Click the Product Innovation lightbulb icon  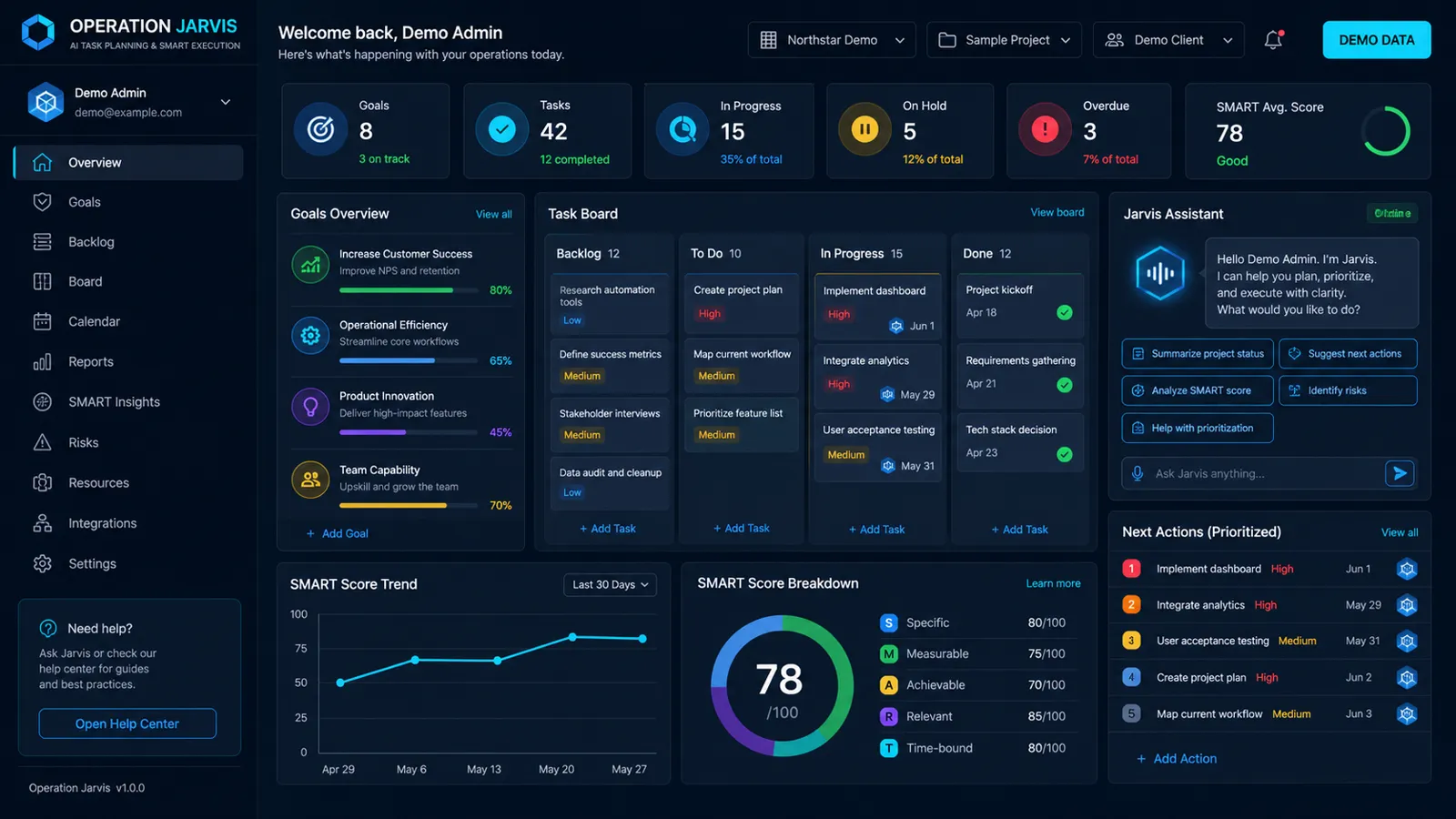point(310,407)
